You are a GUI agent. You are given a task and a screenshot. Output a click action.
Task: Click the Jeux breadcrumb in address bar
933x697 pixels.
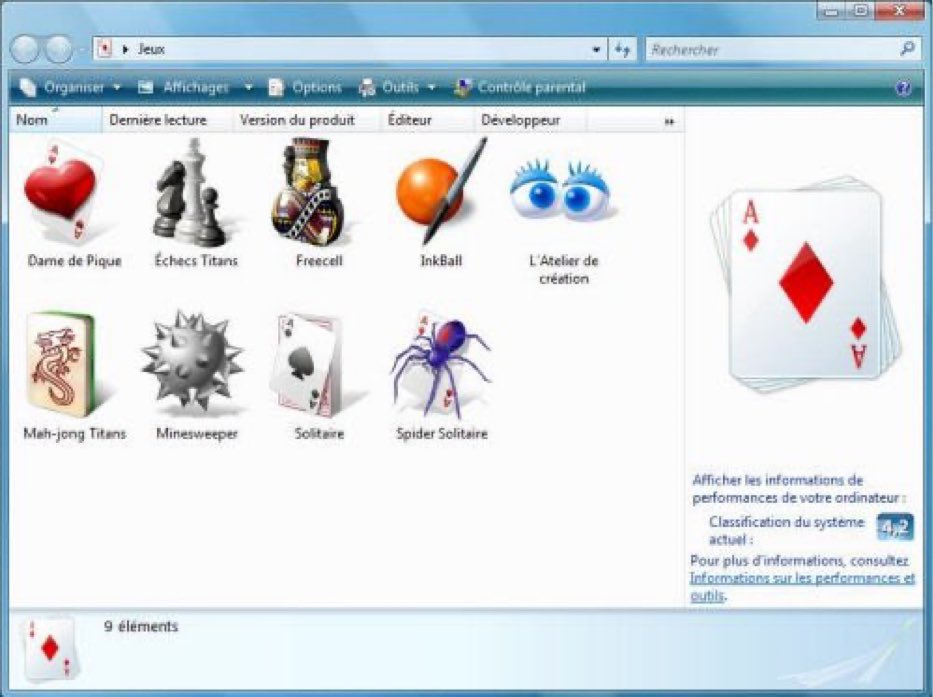click(x=151, y=49)
